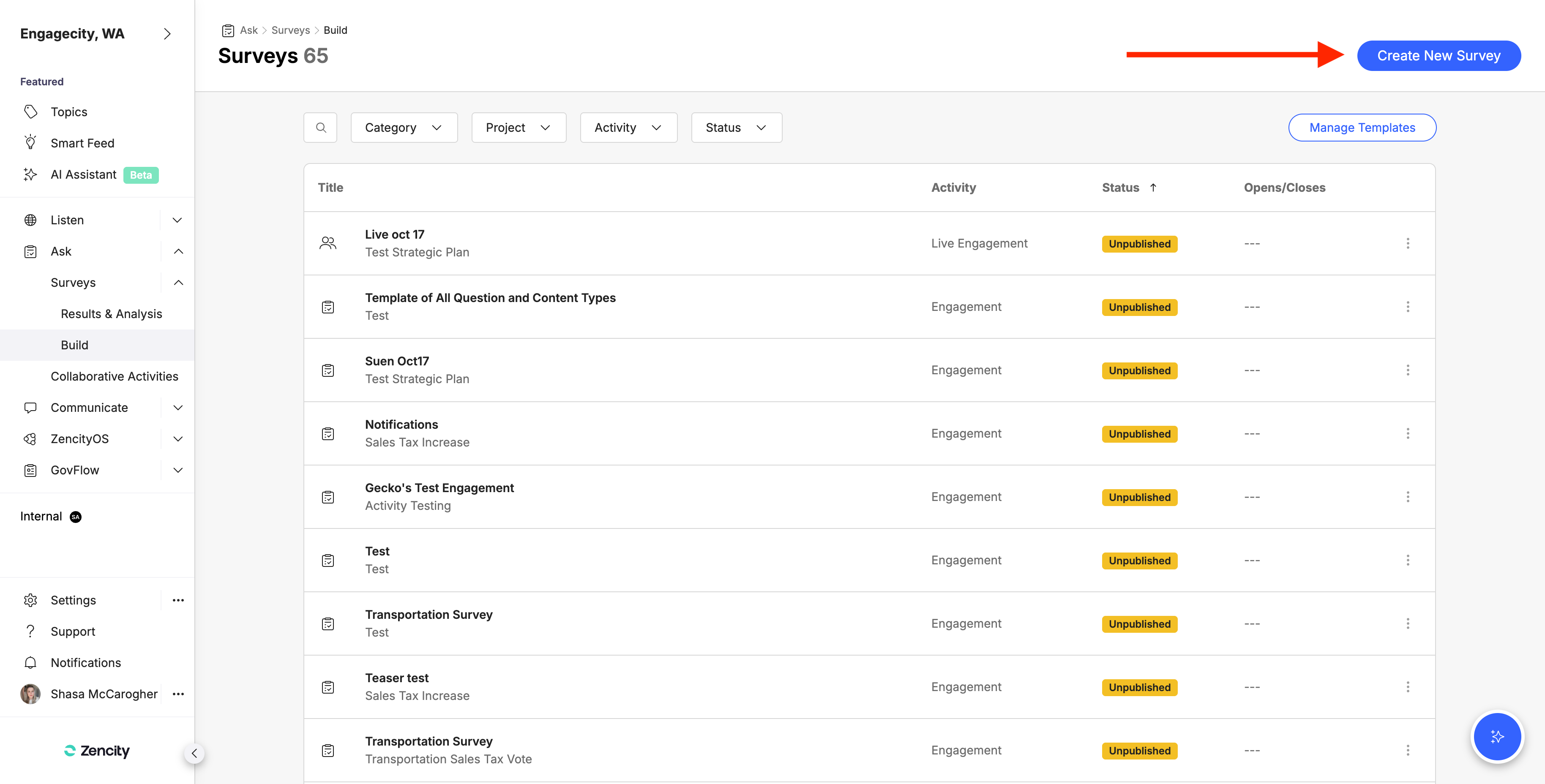Click Manage Templates button
1545x784 pixels.
[1362, 128]
